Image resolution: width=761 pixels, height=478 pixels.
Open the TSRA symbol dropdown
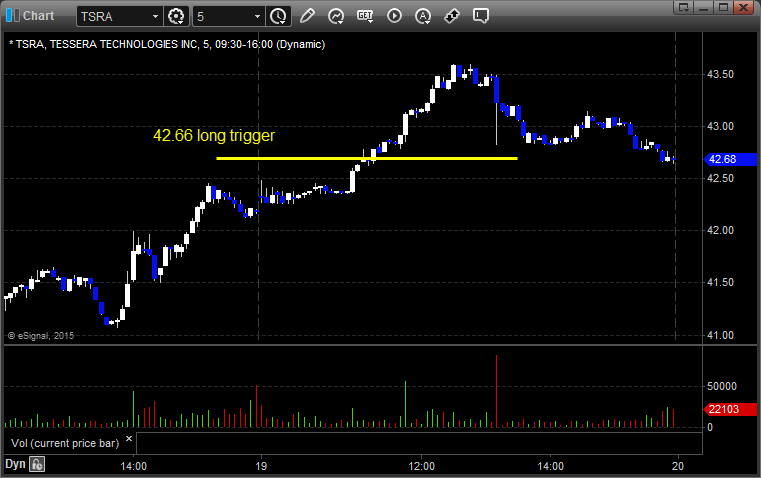tap(155, 16)
